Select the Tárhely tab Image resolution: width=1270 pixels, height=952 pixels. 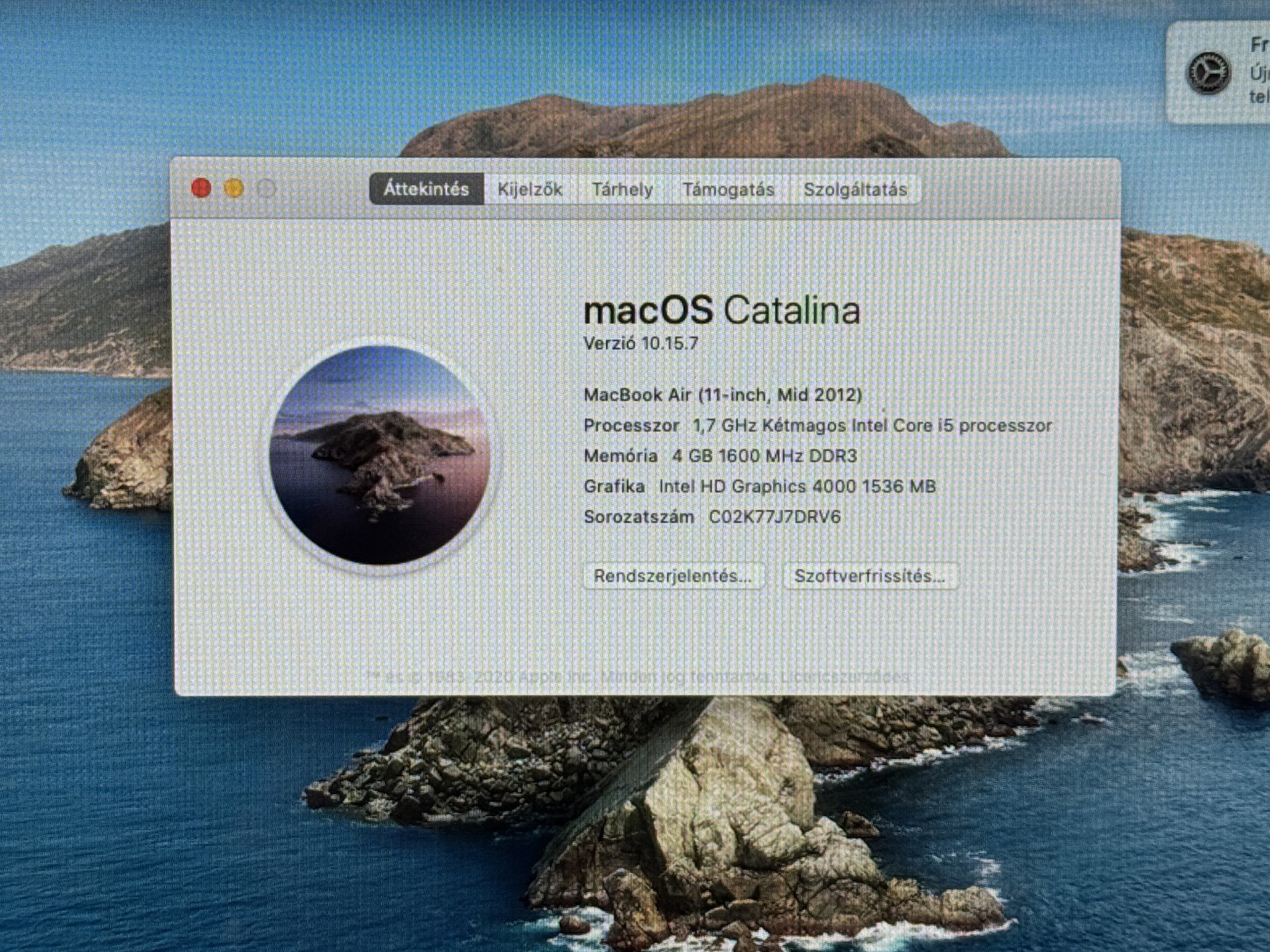622,189
